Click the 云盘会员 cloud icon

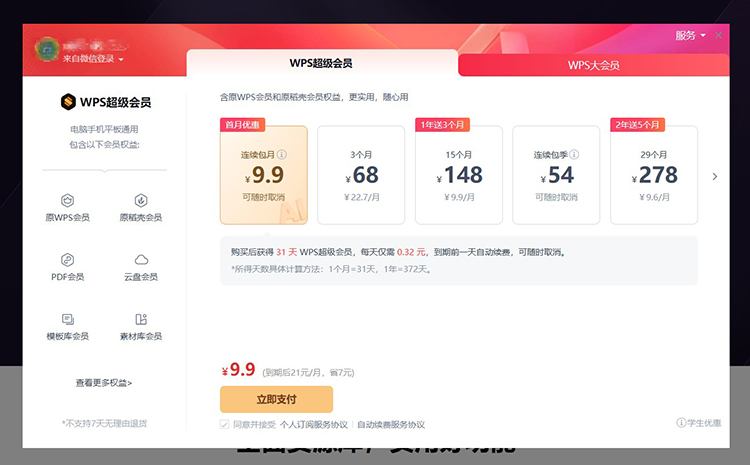coord(141,260)
